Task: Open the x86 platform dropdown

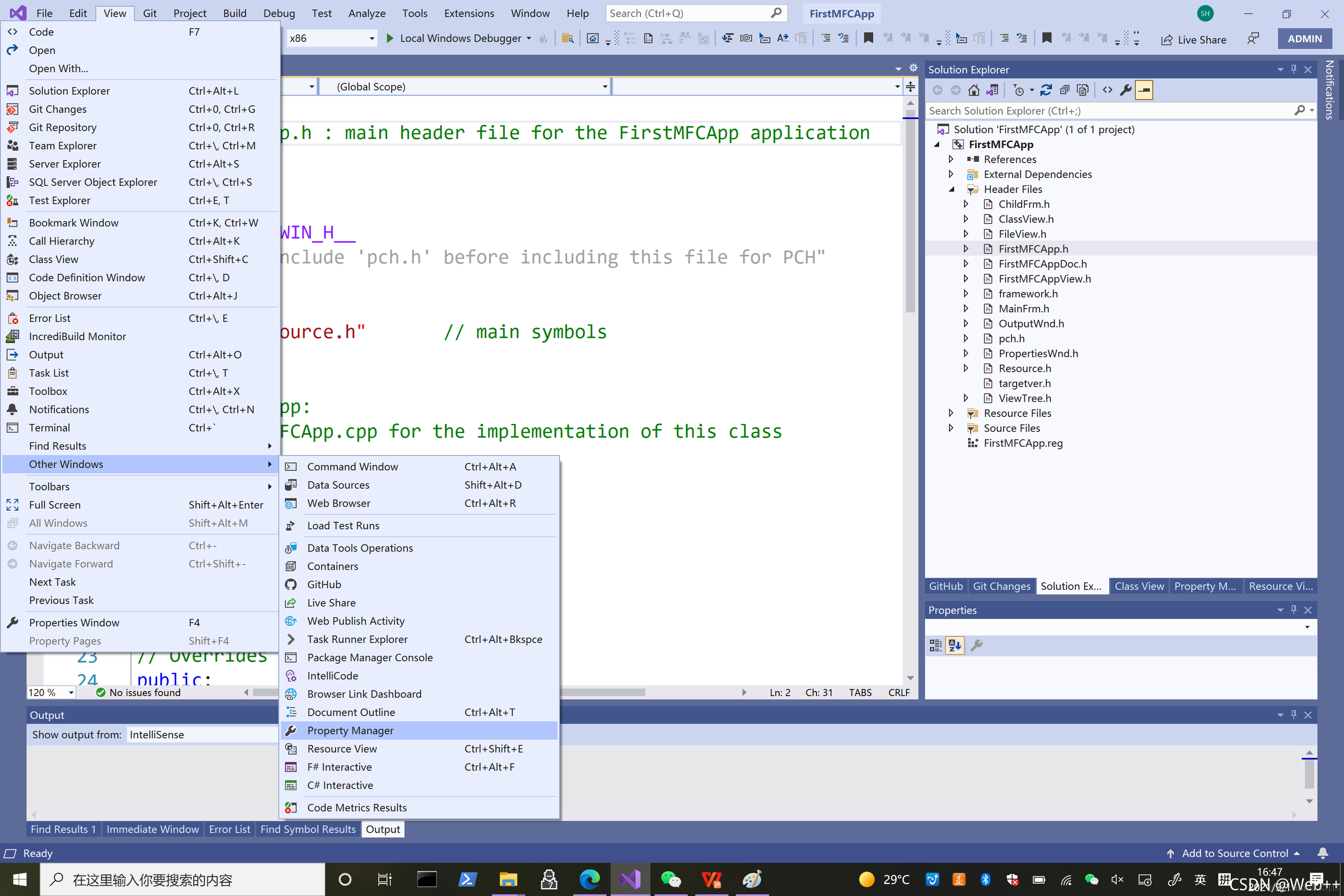Action: coord(372,38)
